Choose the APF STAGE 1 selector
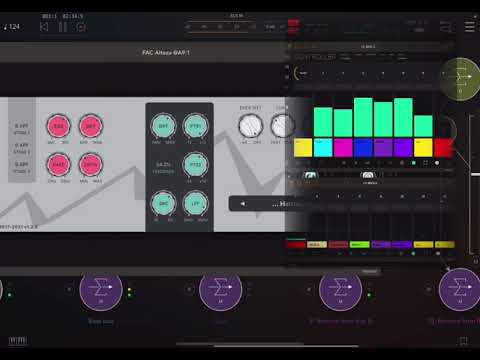The height and width of the screenshot is (360, 480). tap(22, 129)
